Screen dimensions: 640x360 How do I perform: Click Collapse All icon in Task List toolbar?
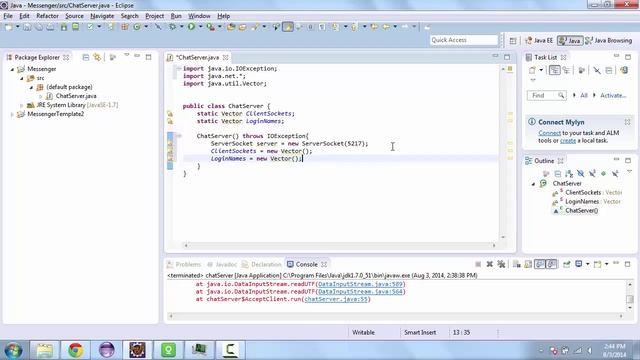point(609,70)
